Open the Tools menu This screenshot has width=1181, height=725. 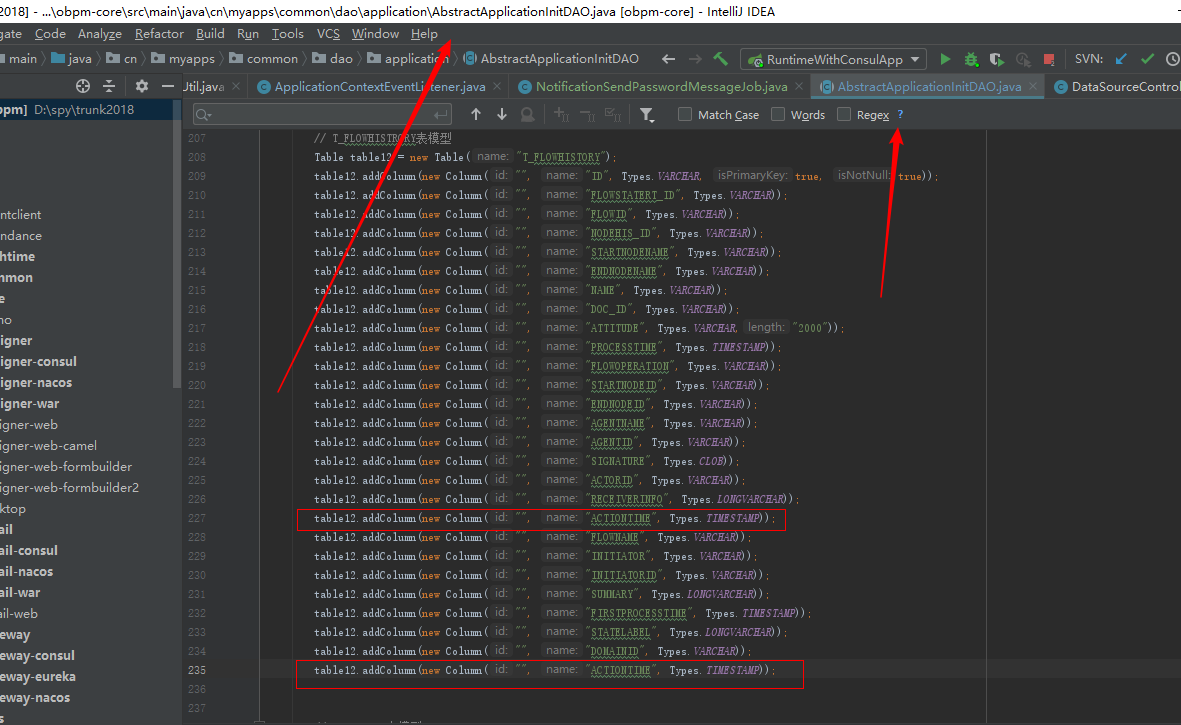pyautogui.click(x=288, y=34)
